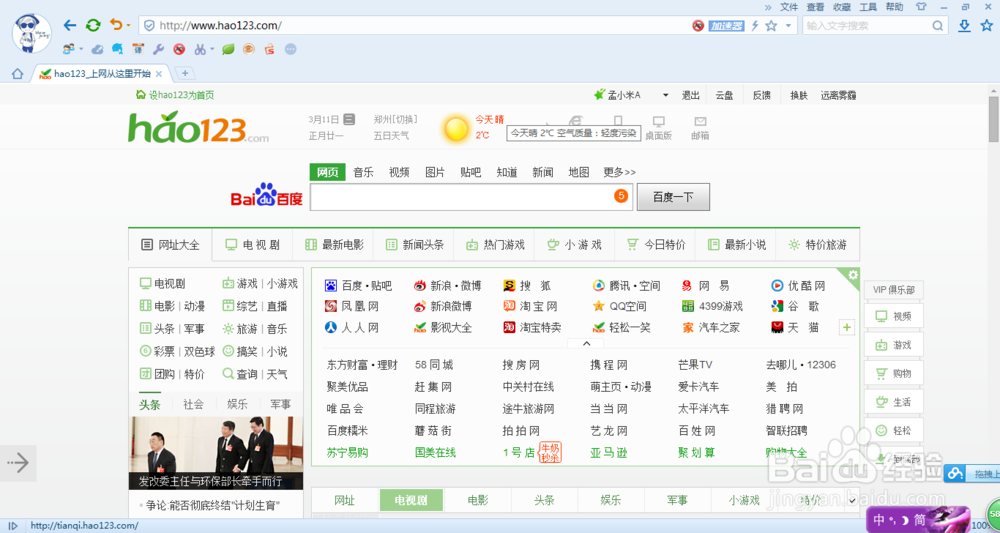Click the 加速器 accelerator badge
This screenshot has width=1000, height=533.
tap(727, 26)
